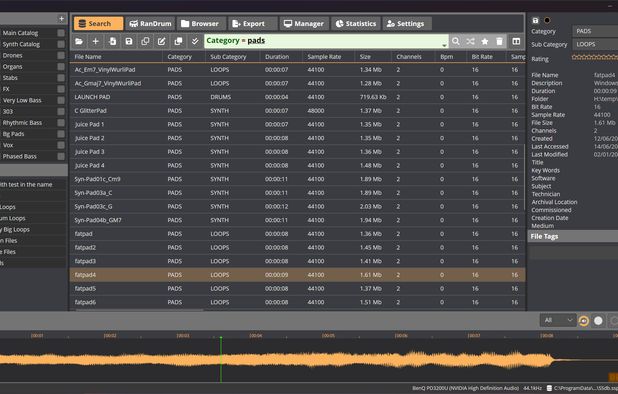This screenshot has height=394, width=618.
Task: Sort by Bpm column header
Action: click(x=451, y=57)
